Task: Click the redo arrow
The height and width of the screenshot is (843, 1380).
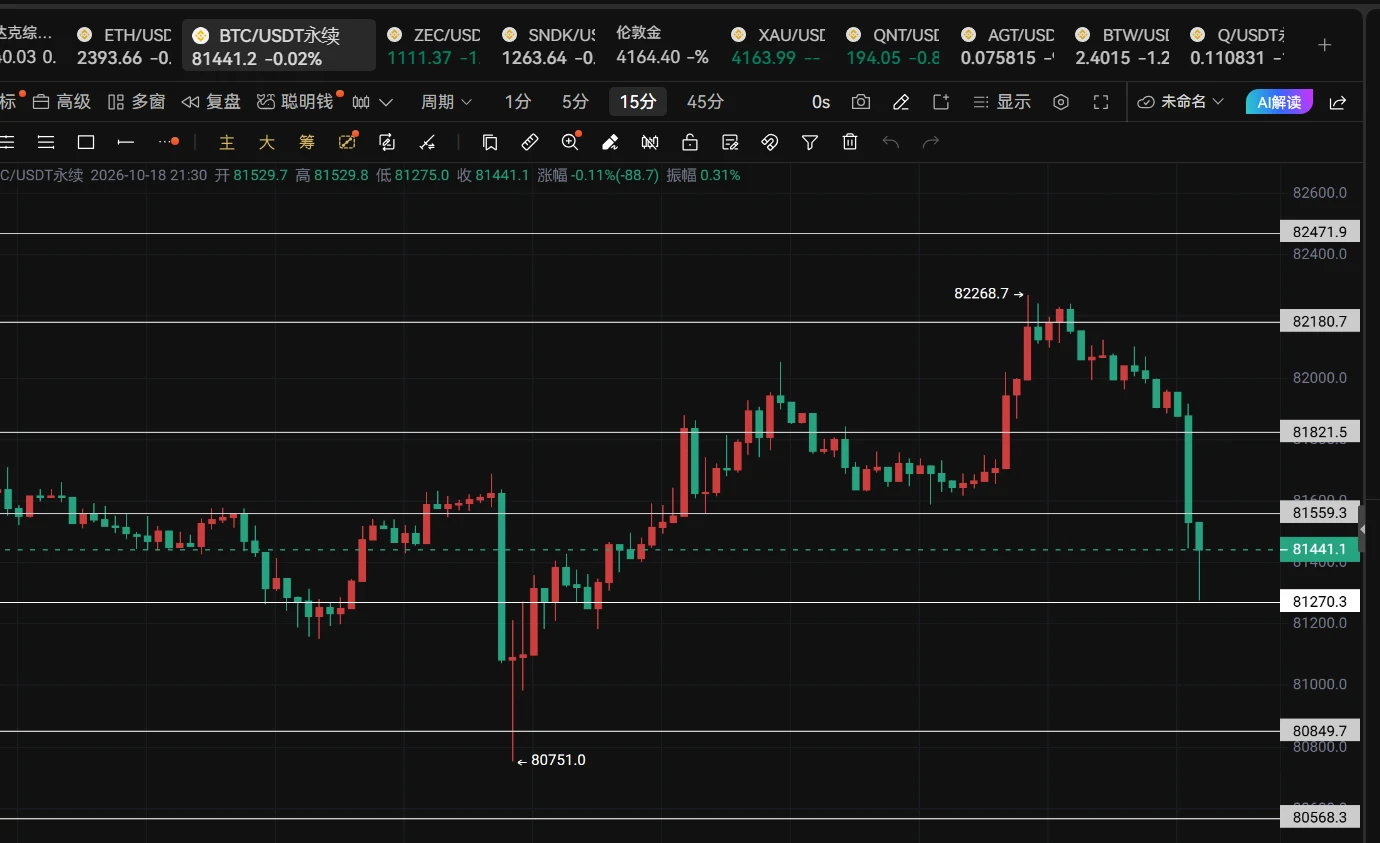Action: click(x=930, y=142)
